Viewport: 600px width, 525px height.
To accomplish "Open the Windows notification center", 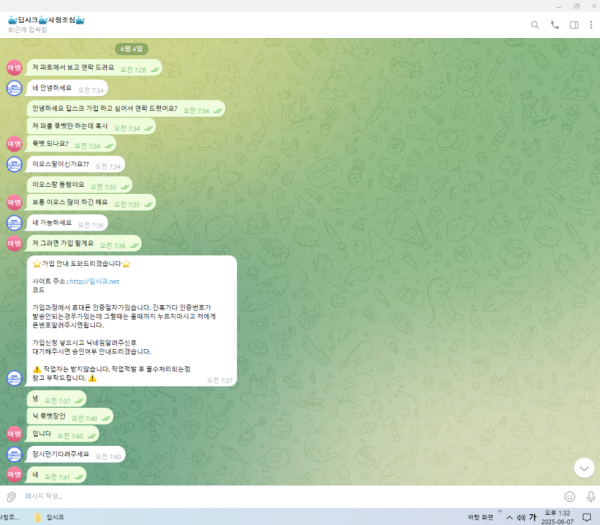I will coord(587,517).
